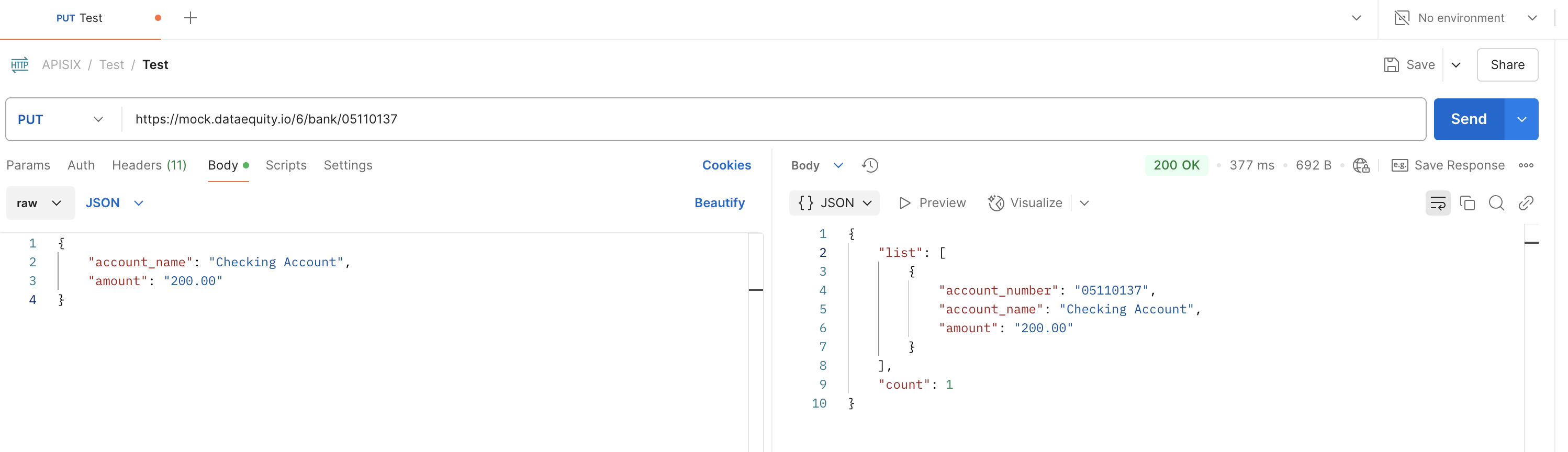Open the raw body type dropdown
Screen dimensions: 1568x452
pos(40,203)
